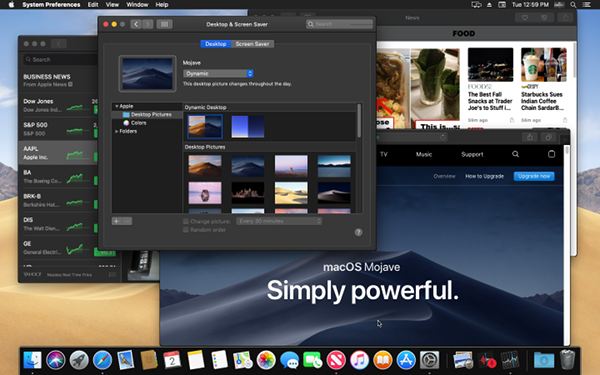Enable the Random order checkbox
The height and width of the screenshot is (375, 600).
186,230
